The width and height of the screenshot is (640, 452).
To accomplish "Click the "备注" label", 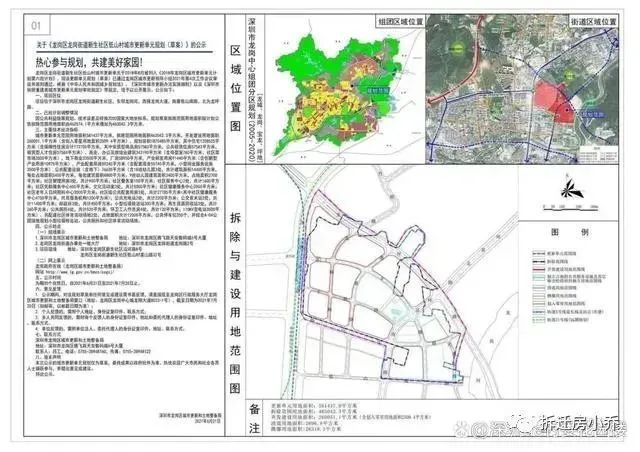I will [x=255, y=418].
